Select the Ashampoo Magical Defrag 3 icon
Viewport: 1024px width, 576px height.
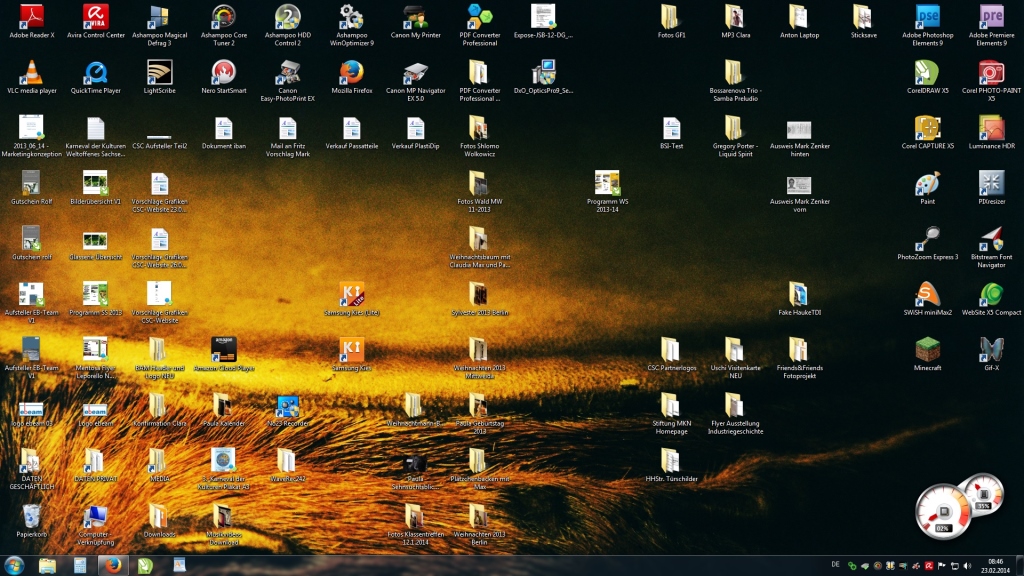[x=159, y=16]
